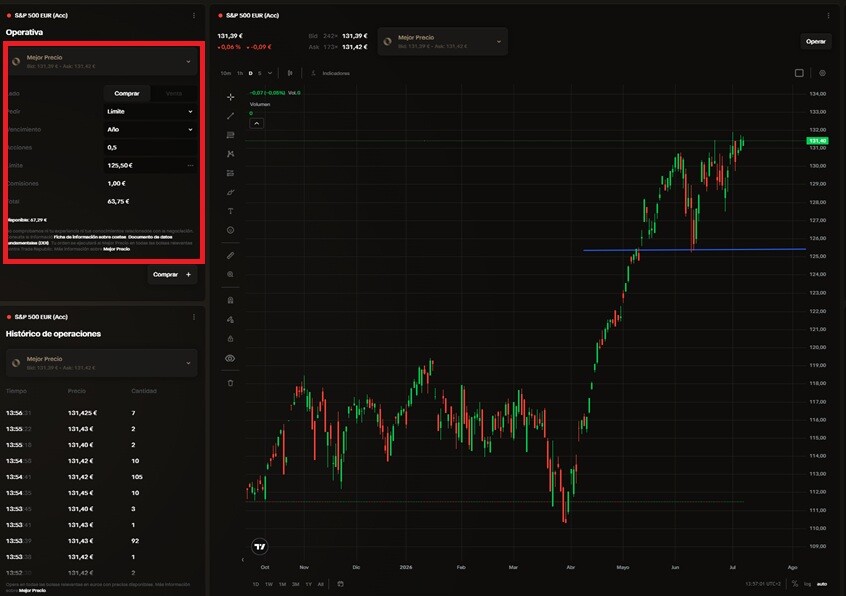Set chart range to 1M
The width and height of the screenshot is (846, 596).
tap(282, 584)
